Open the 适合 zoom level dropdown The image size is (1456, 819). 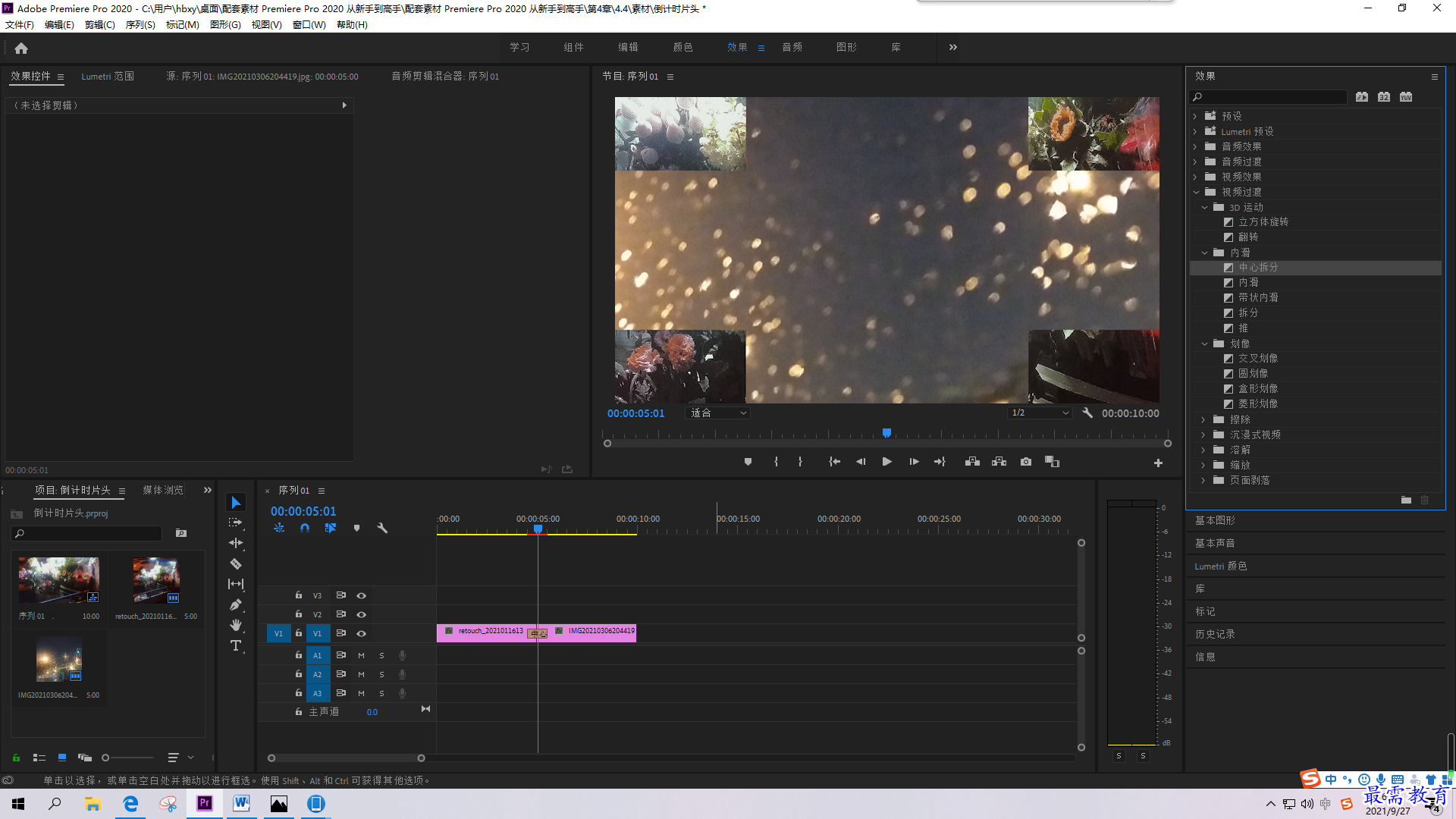[x=717, y=413]
